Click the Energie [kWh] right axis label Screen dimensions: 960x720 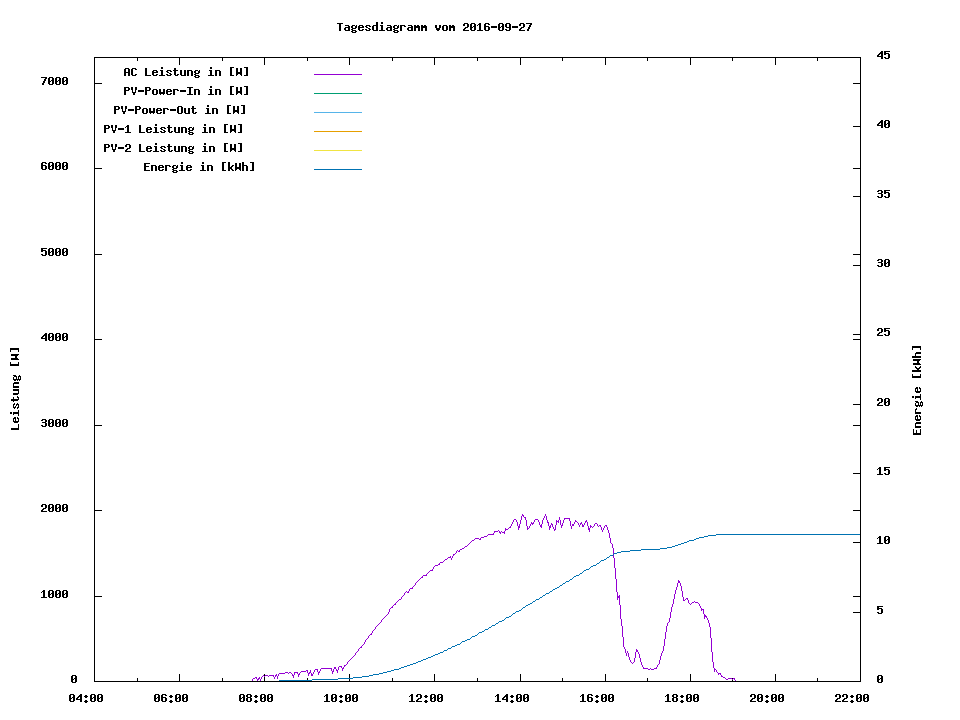[x=917, y=390]
